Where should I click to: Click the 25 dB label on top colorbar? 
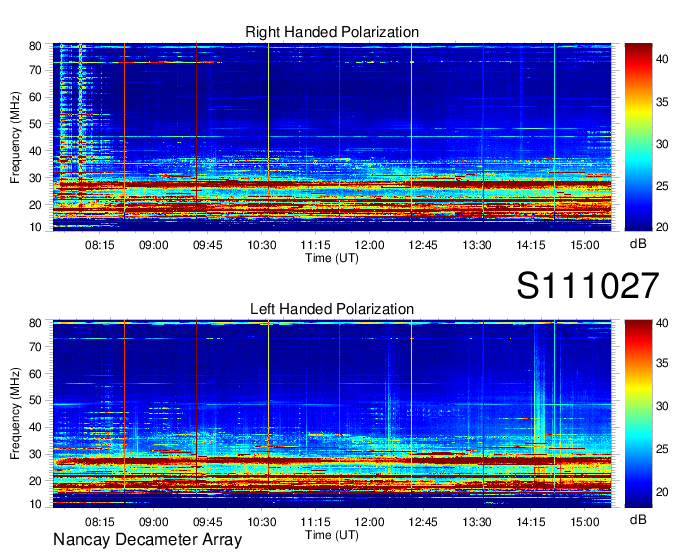point(662,186)
